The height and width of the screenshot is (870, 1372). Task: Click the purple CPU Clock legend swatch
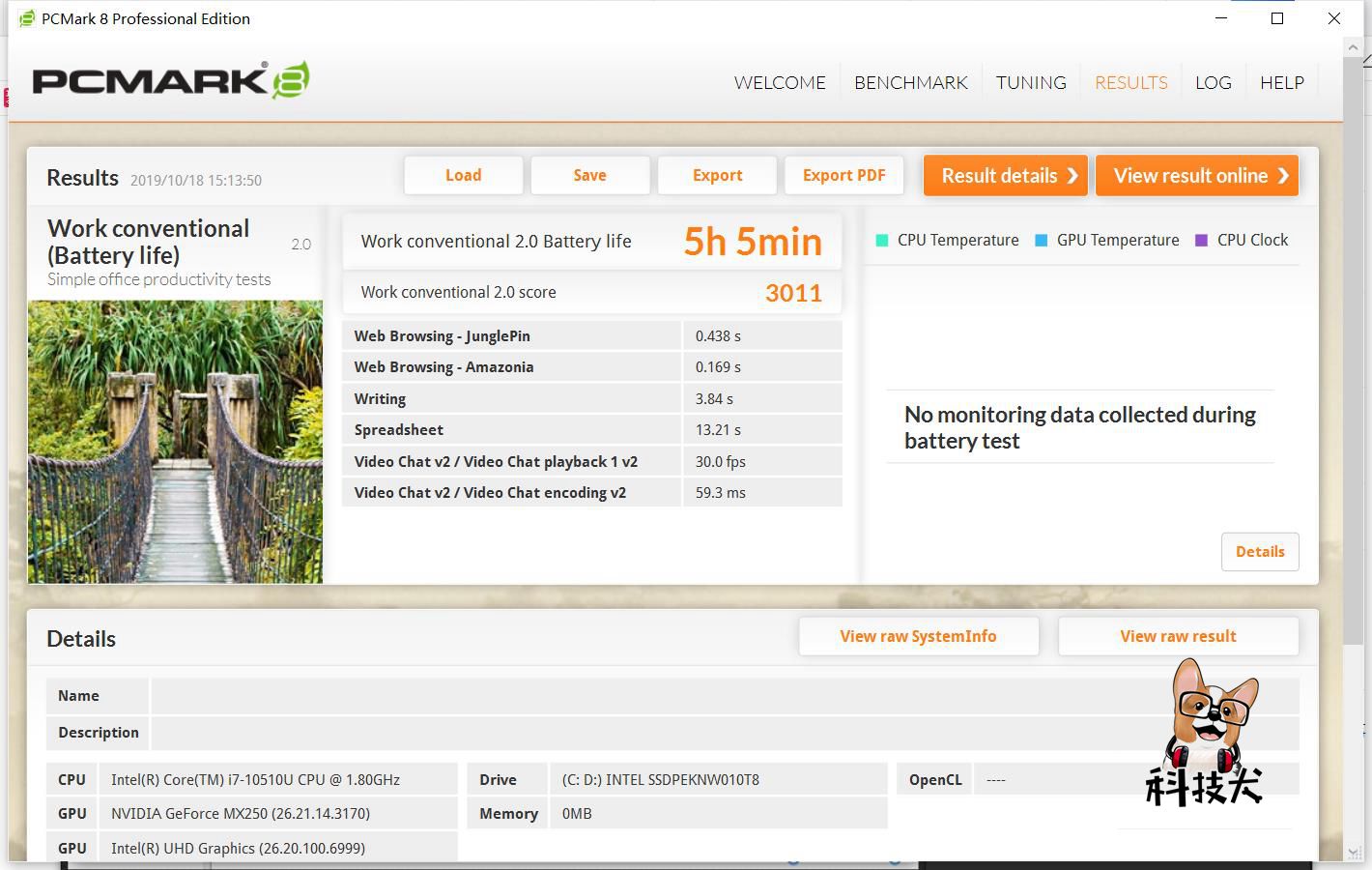(x=1201, y=241)
